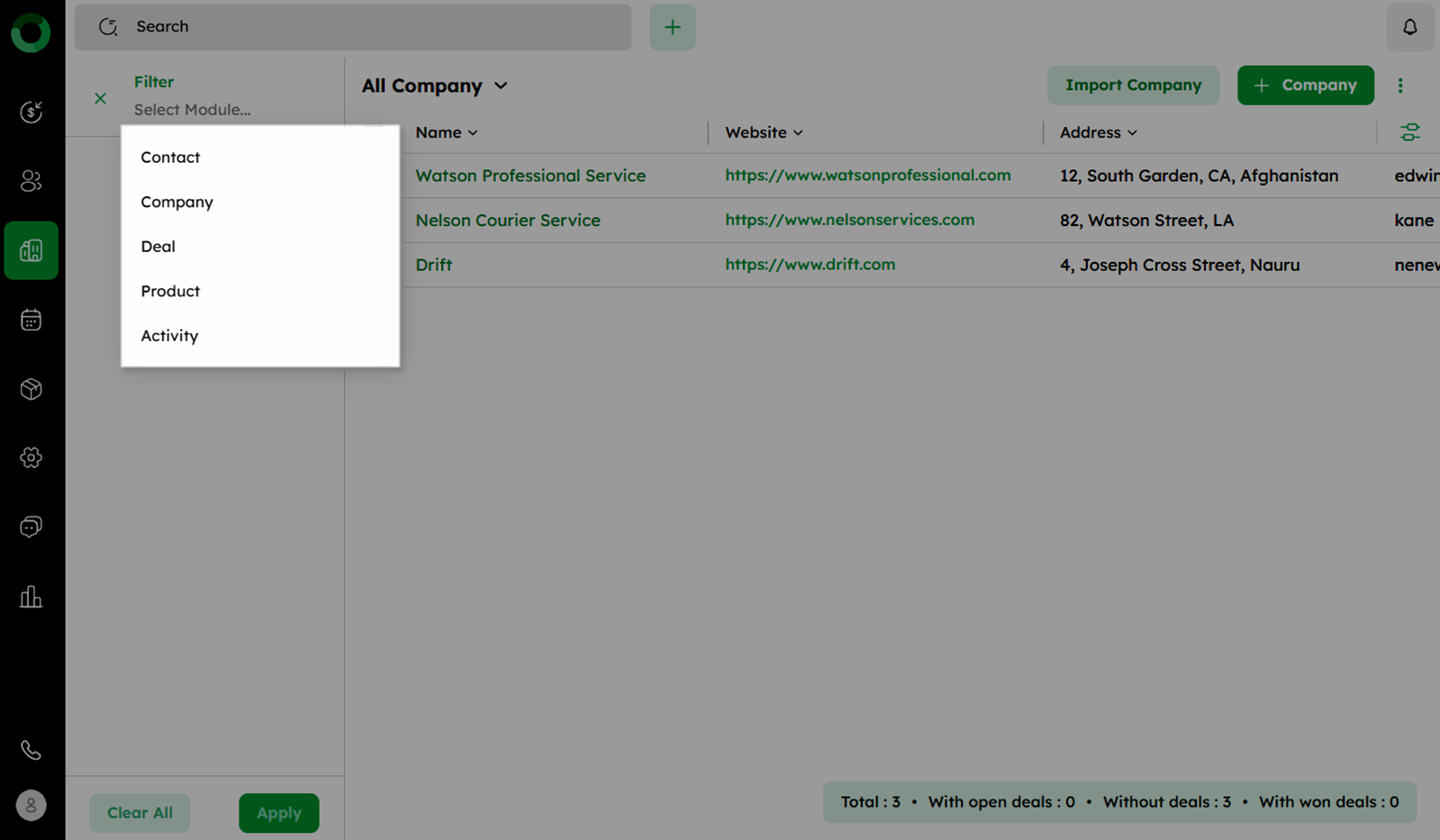
Task: Choose Deal in the module dropdown
Action: tap(158, 246)
